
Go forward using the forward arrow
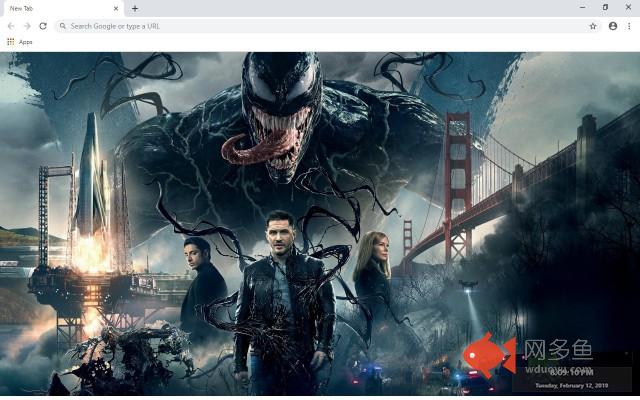pyautogui.click(x=27, y=26)
